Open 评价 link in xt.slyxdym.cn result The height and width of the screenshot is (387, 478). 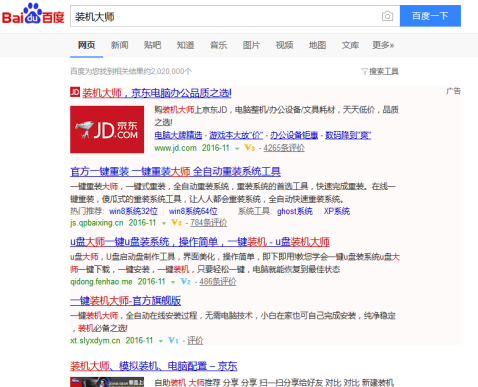tap(195, 340)
